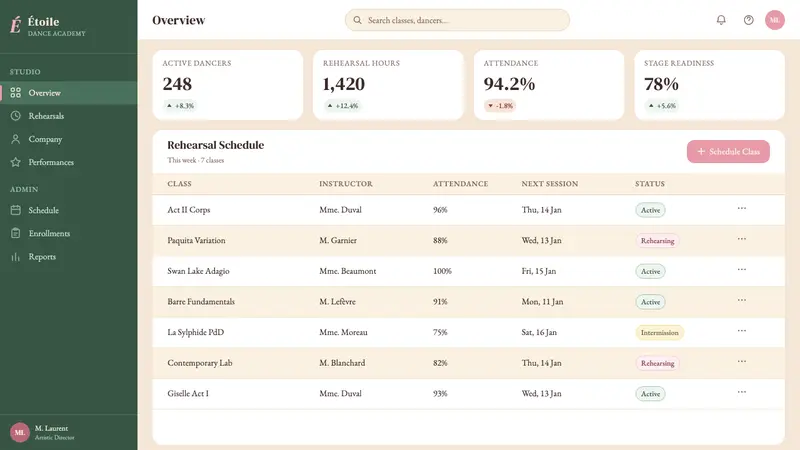The image size is (800, 450).
Task: Click the +12.4% trend badge
Action: tap(343, 106)
